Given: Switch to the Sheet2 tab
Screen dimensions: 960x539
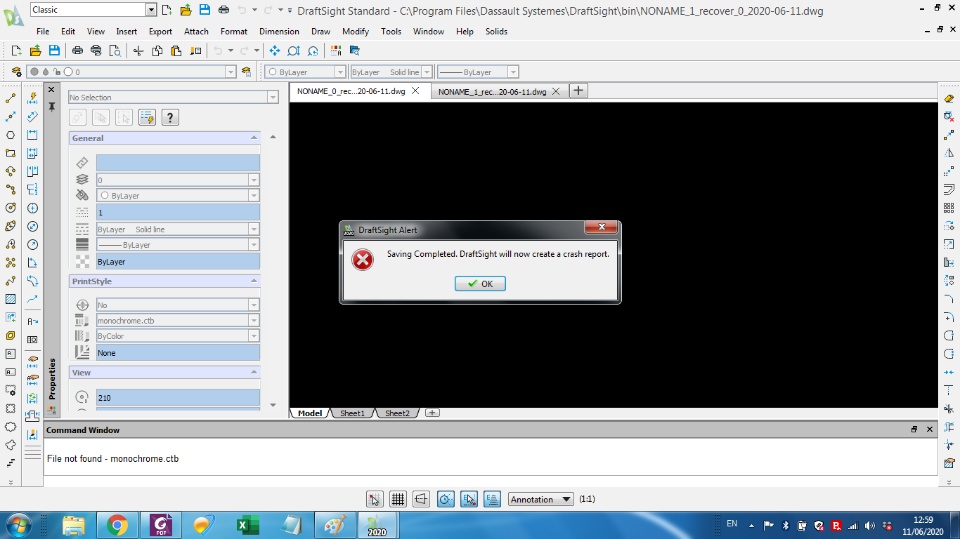Looking at the screenshot, I should coord(397,413).
